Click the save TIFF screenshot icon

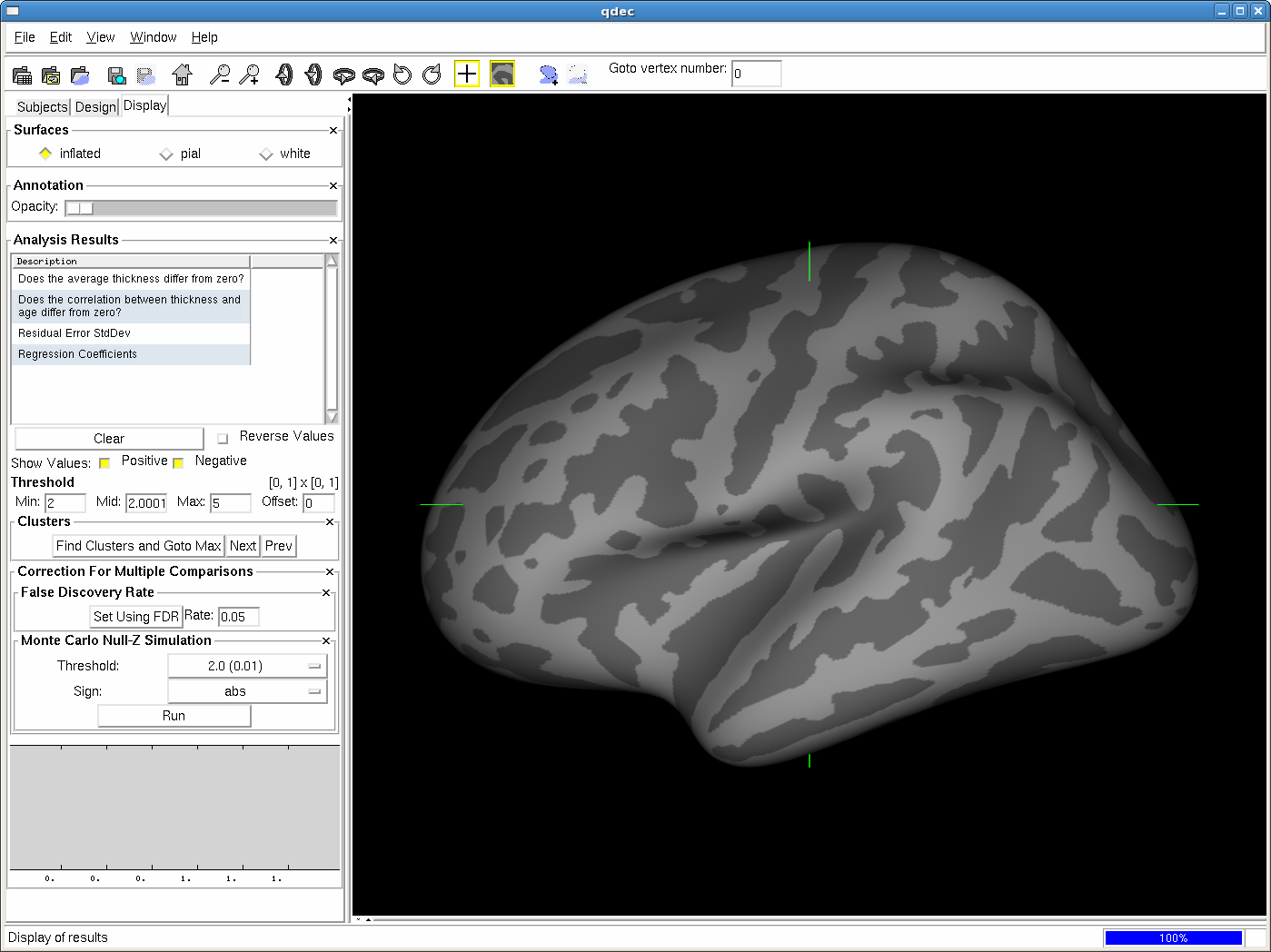(x=116, y=74)
